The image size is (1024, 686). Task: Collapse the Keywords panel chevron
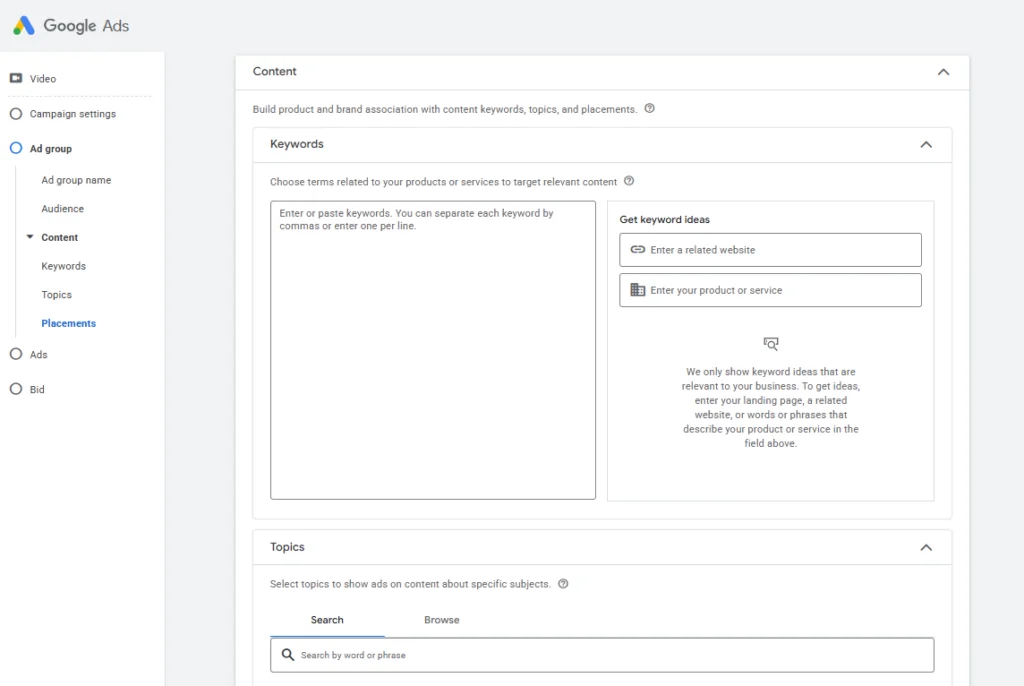pos(926,144)
